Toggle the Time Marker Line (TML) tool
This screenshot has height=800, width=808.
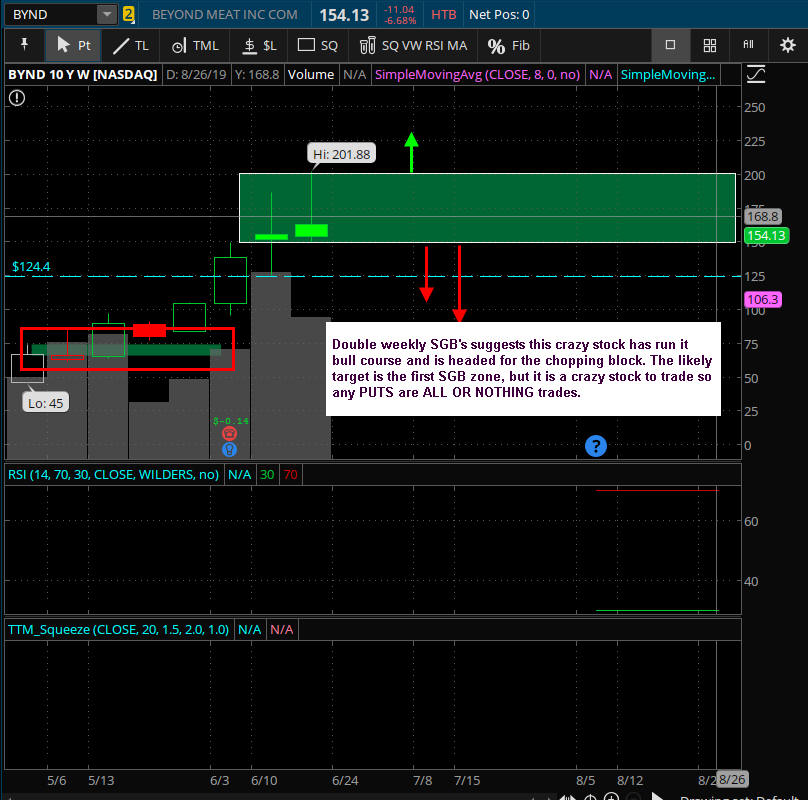tap(195, 46)
